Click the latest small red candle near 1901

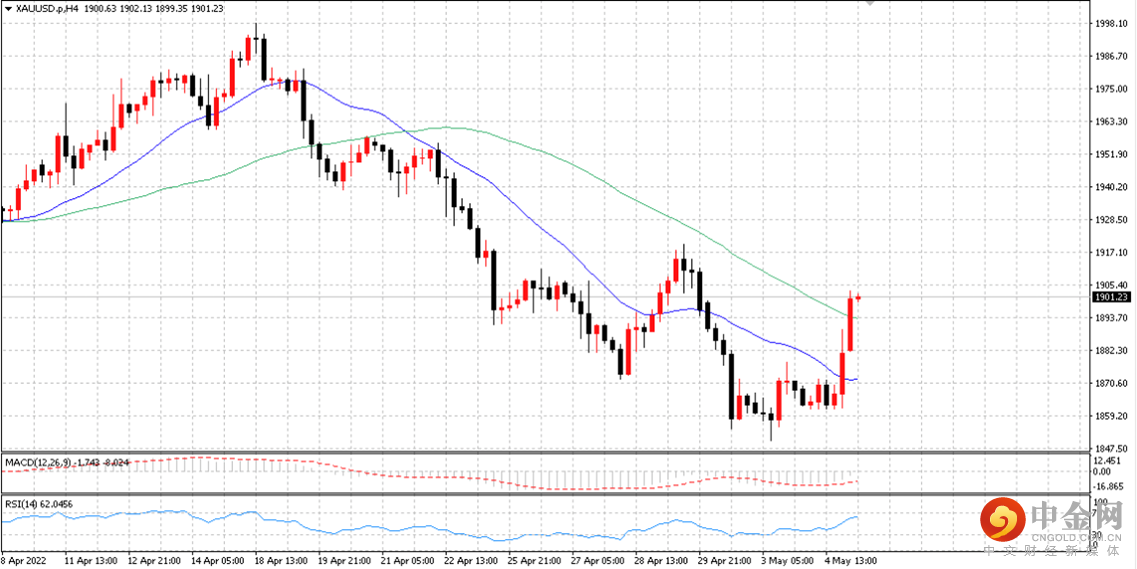click(858, 296)
